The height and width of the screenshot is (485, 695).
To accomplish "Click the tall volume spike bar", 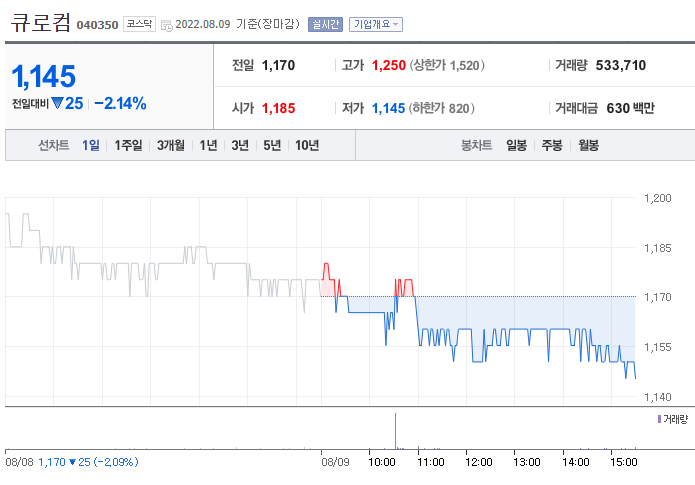I will click(x=395, y=431).
